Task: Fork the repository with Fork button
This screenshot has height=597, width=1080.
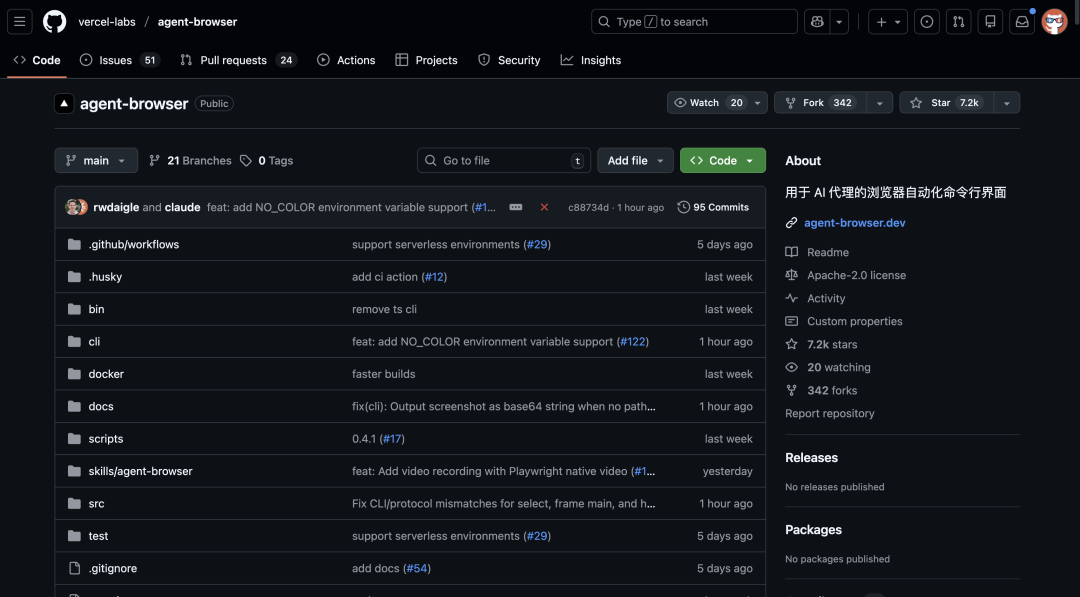Action: click(x=820, y=103)
